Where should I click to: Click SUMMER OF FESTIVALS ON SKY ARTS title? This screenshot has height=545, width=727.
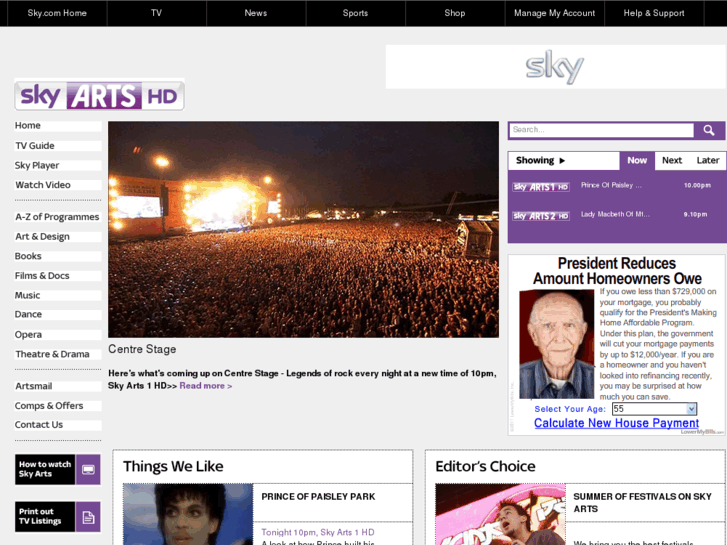[642, 503]
